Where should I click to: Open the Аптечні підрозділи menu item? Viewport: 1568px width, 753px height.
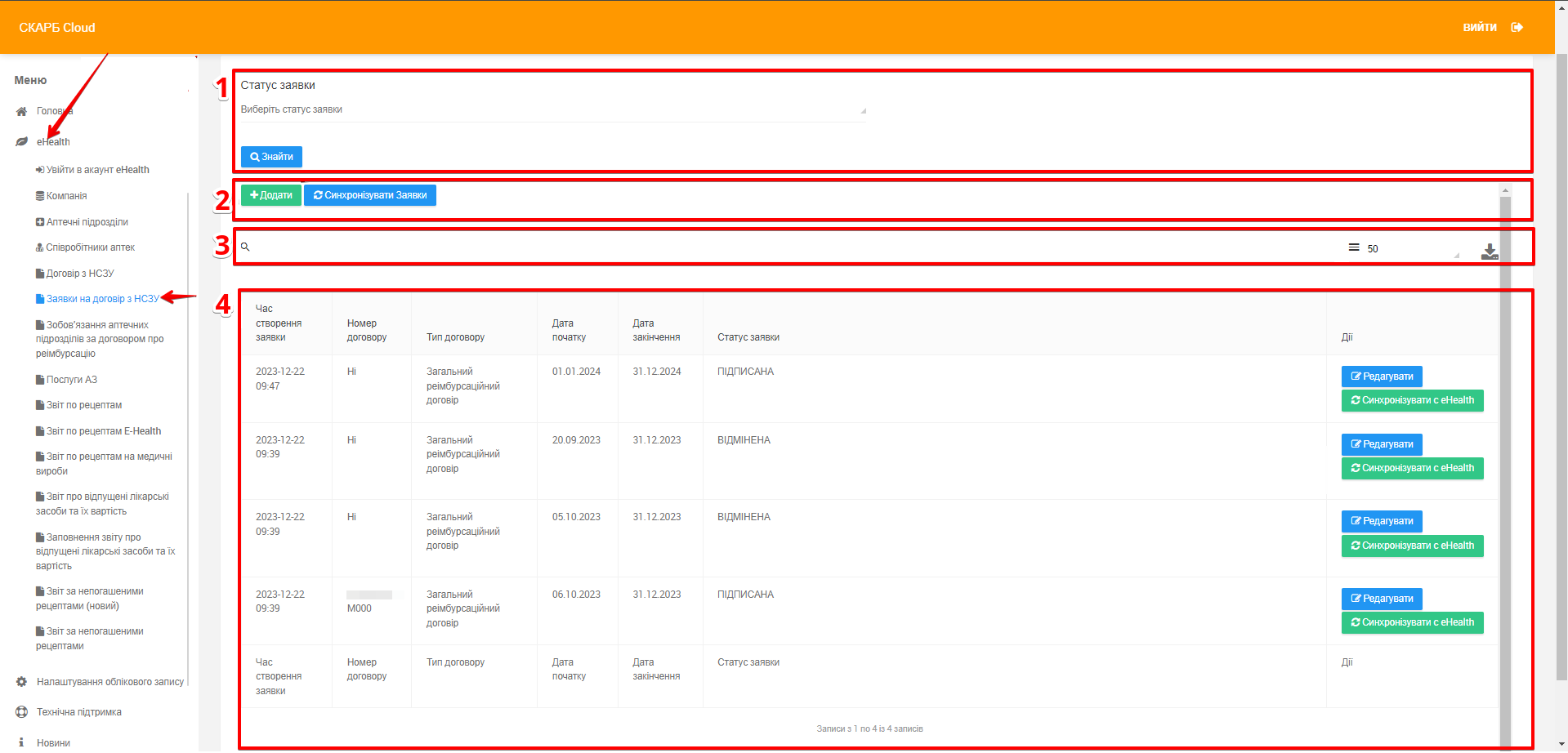click(x=87, y=222)
